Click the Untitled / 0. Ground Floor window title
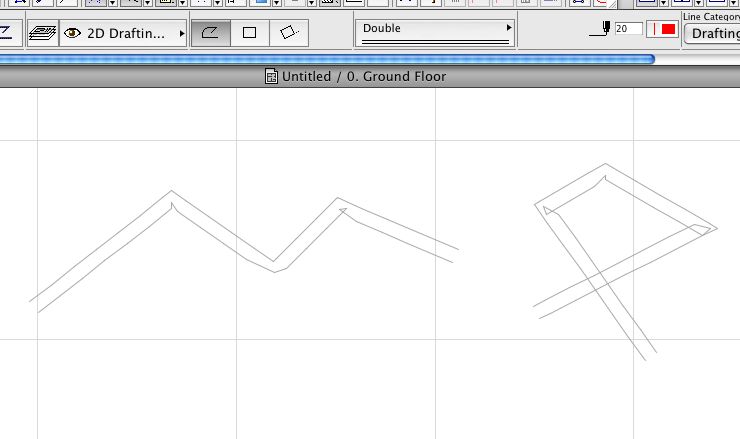 [x=364, y=76]
